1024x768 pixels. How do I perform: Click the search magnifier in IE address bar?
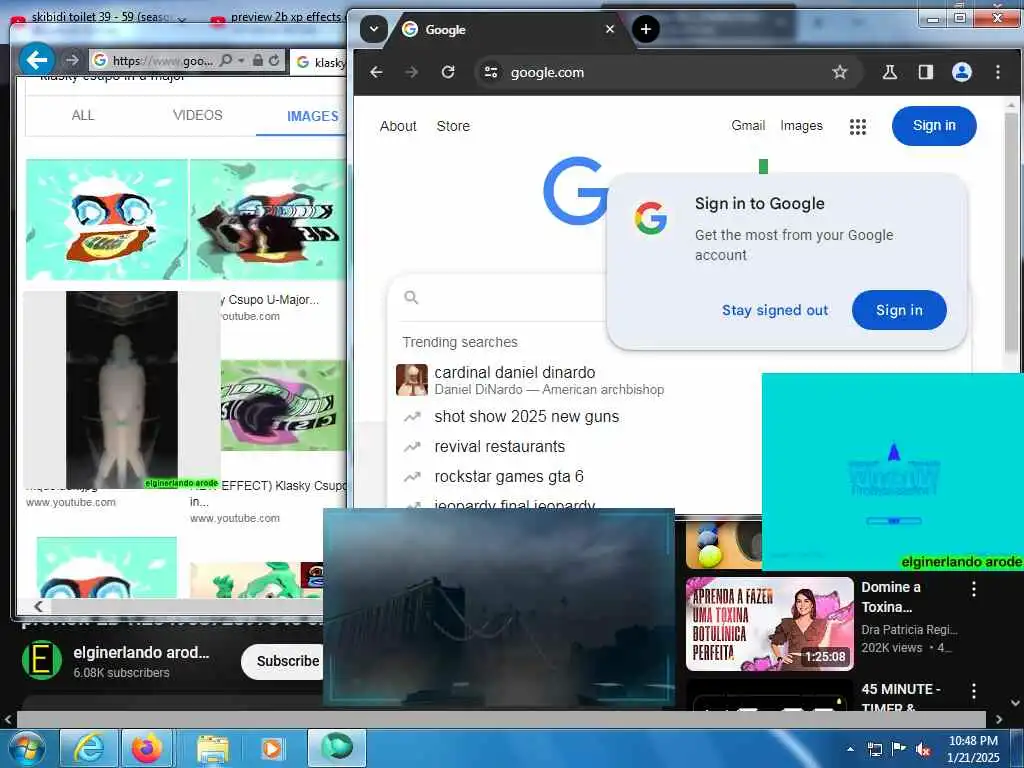(x=225, y=60)
